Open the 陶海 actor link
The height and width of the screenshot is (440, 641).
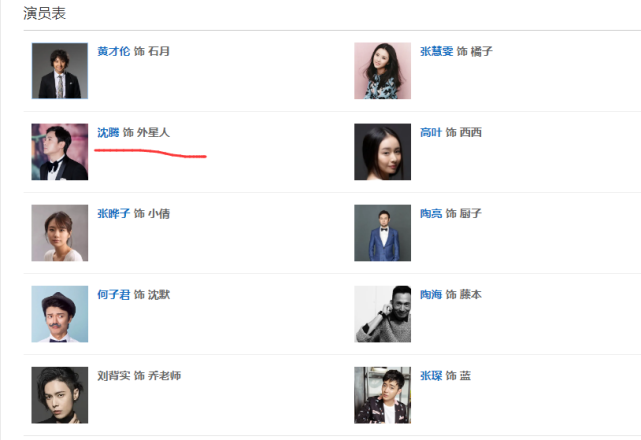(x=431, y=294)
